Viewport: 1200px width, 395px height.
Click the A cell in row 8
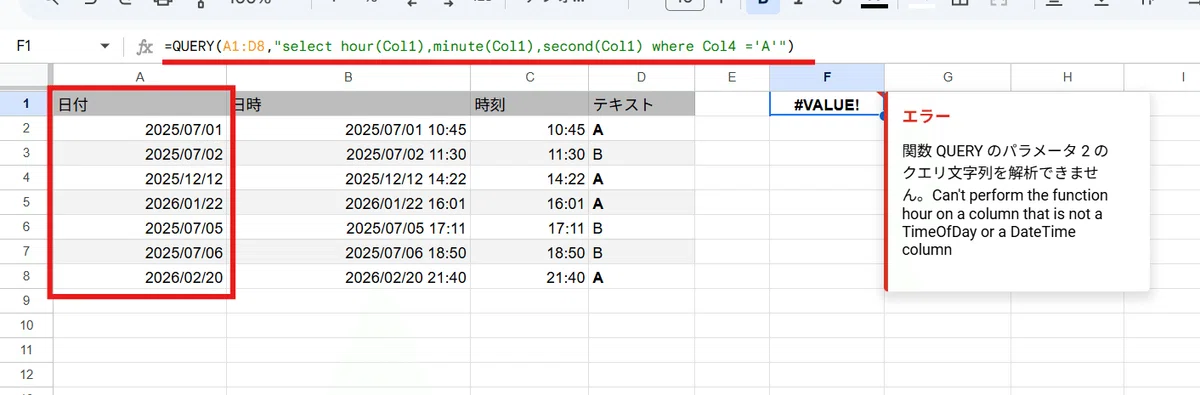click(641, 277)
